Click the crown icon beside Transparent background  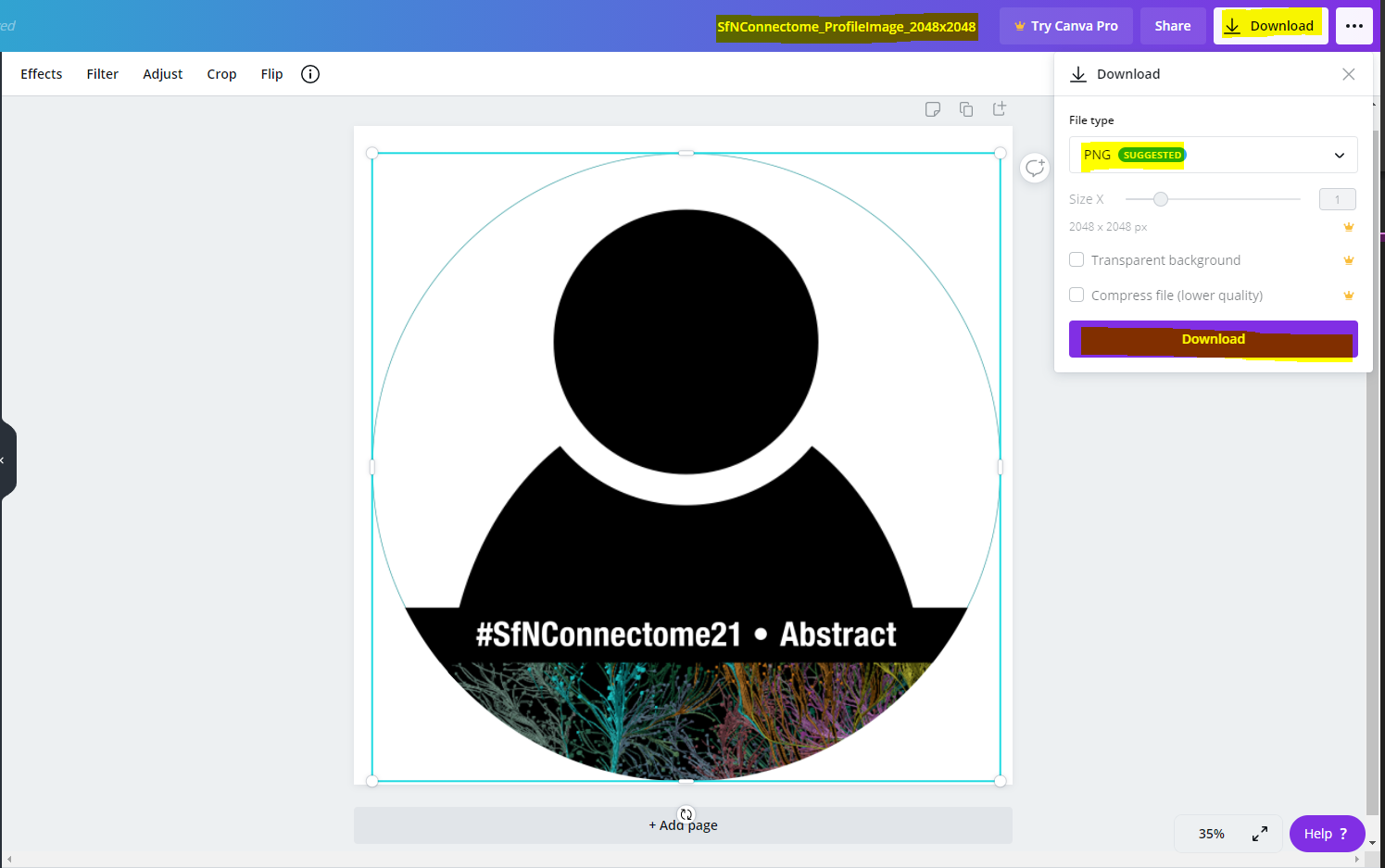click(1349, 260)
